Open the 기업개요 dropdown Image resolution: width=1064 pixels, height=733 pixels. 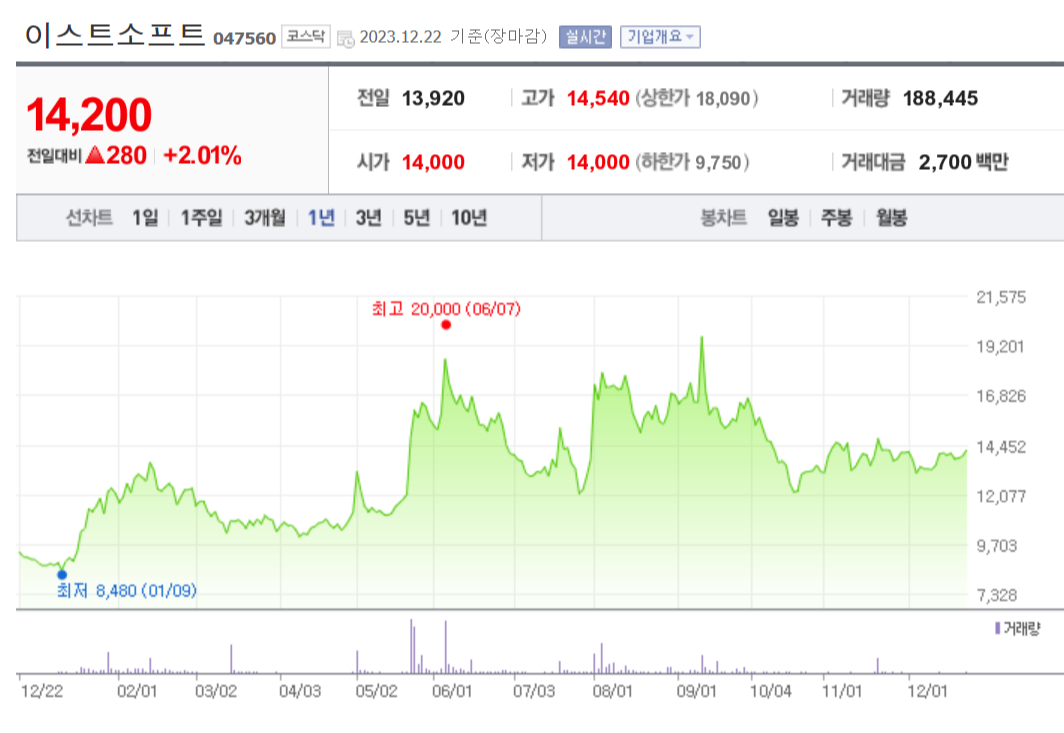tap(660, 37)
